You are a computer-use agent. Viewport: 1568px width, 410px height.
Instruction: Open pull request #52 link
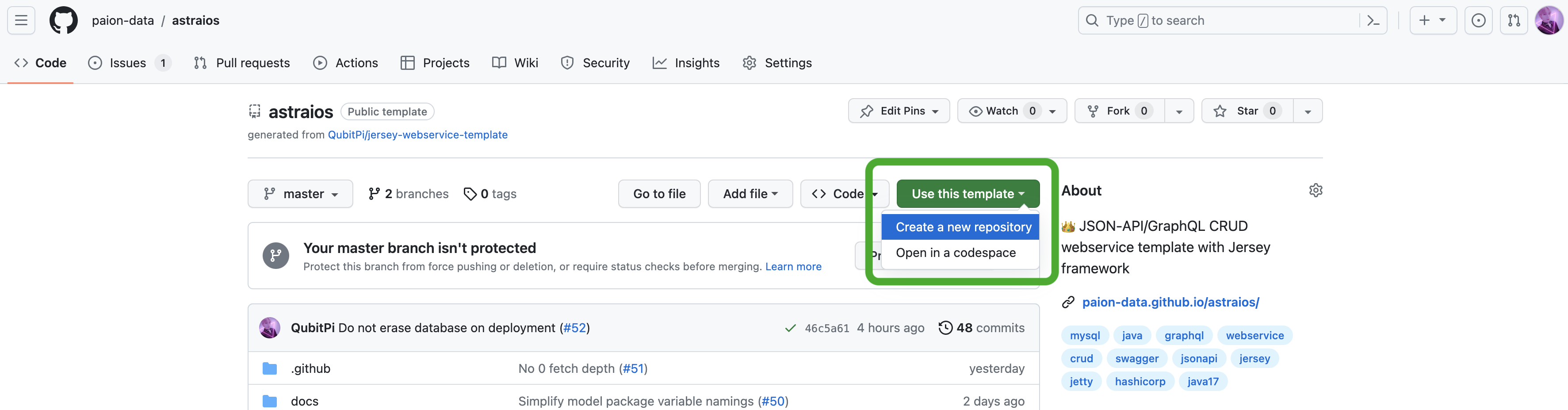pos(574,328)
